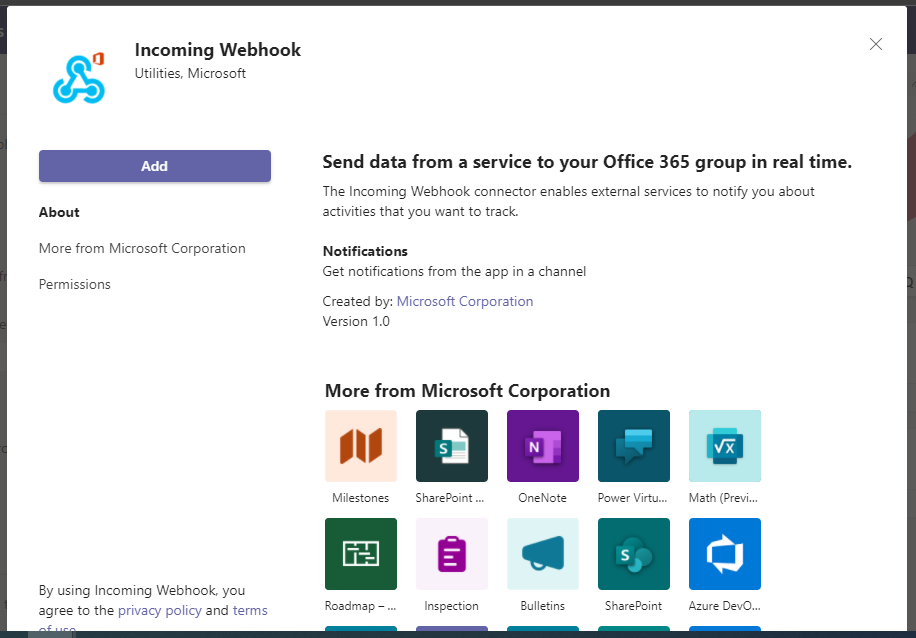Click More from Microsoft Corporation heading
Screen dimensions: 916x638
click(x=467, y=390)
